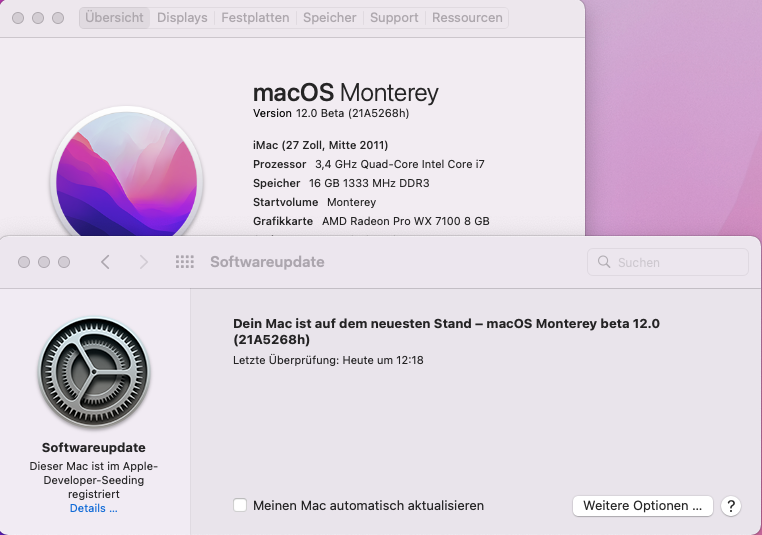Viewport: 762px width, 535px height.
Task: Click the Prozessor 3,4 GHz line
Action: click(368, 164)
